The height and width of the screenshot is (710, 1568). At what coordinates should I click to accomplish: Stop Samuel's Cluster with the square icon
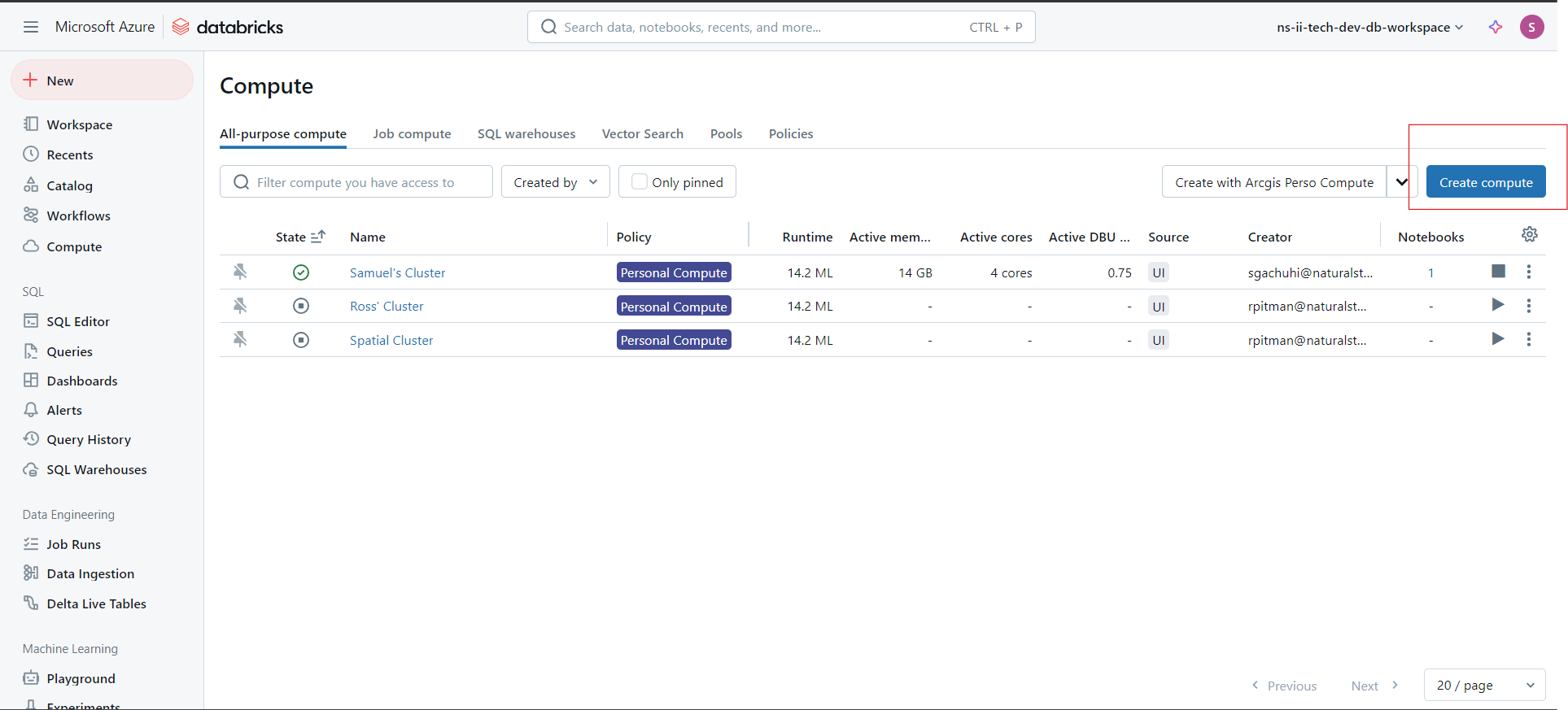tap(1498, 271)
